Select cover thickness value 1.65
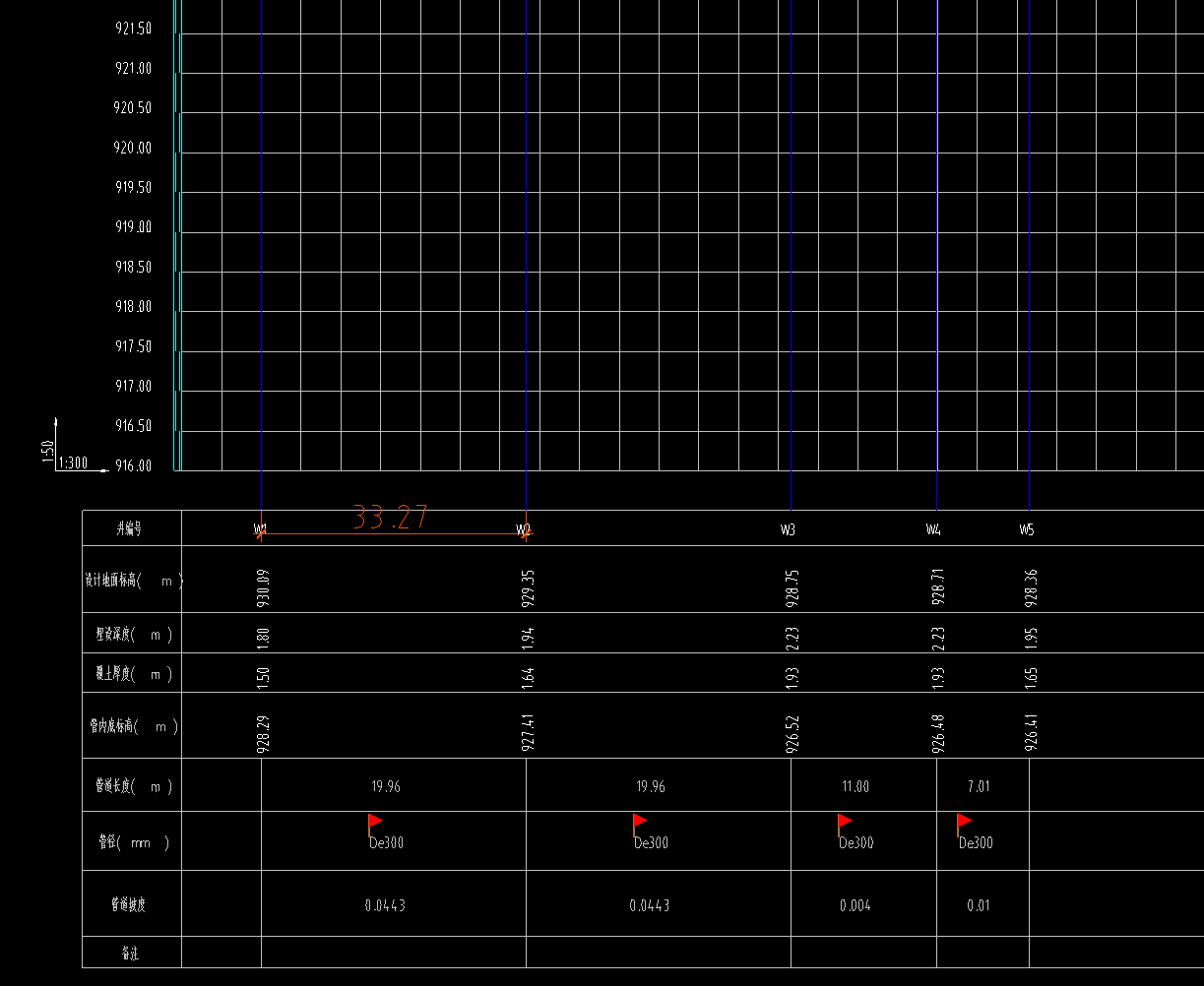Screen dimensions: 1204x986 pyautogui.click(x=1031, y=676)
